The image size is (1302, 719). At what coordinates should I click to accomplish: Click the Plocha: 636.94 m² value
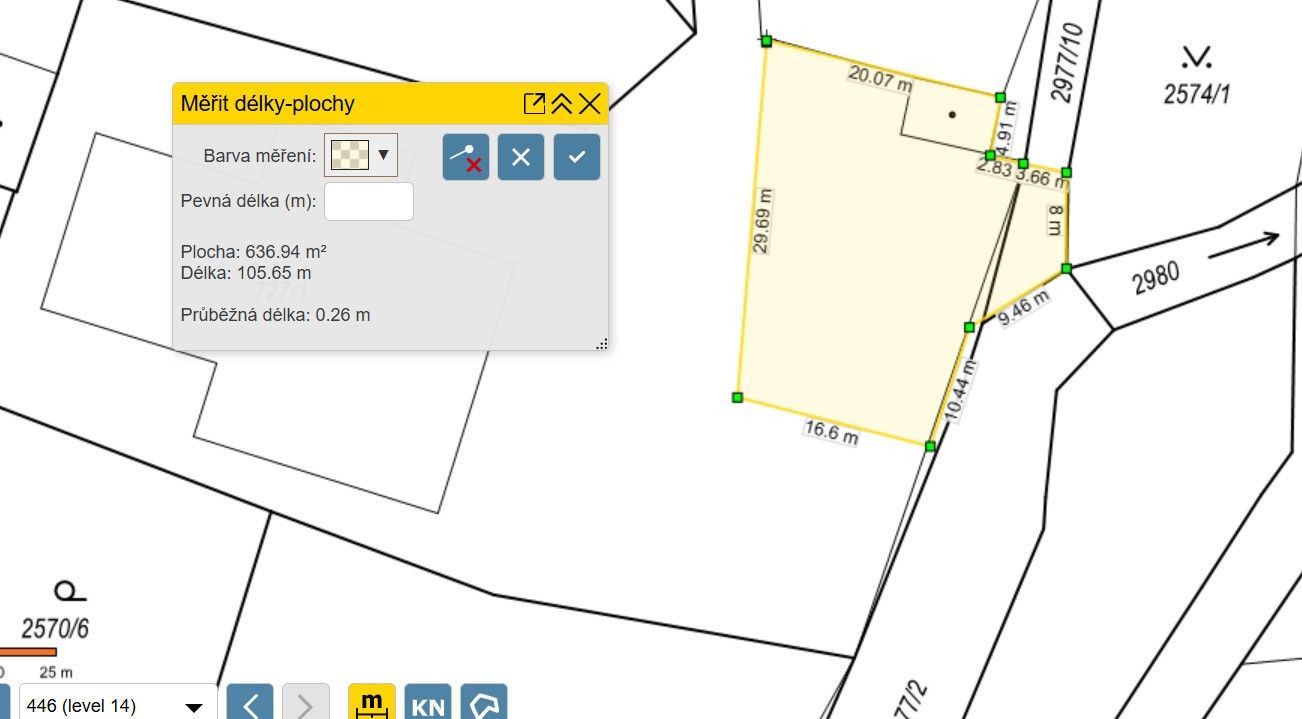(255, 250)
